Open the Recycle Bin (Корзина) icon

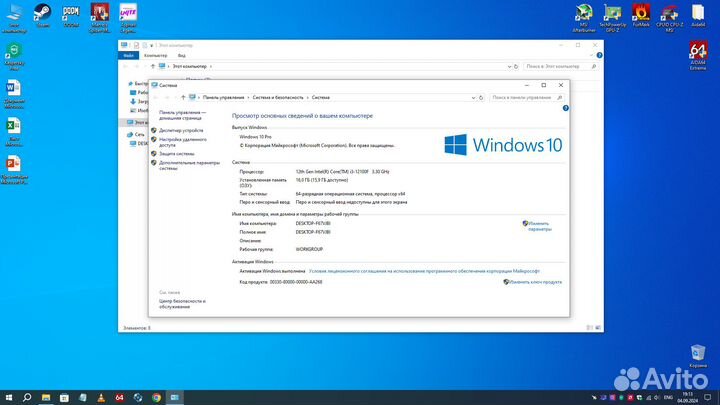[698, 355]
